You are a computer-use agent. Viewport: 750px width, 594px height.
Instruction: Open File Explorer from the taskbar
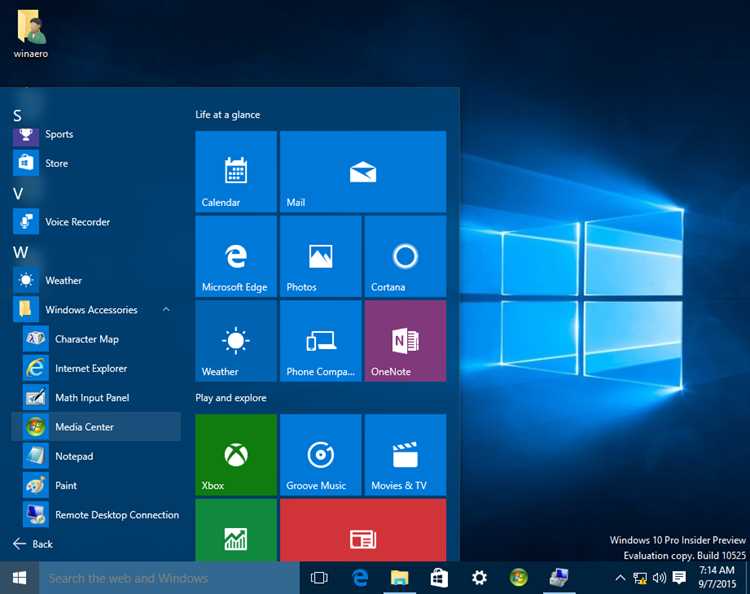click(399, 578)
